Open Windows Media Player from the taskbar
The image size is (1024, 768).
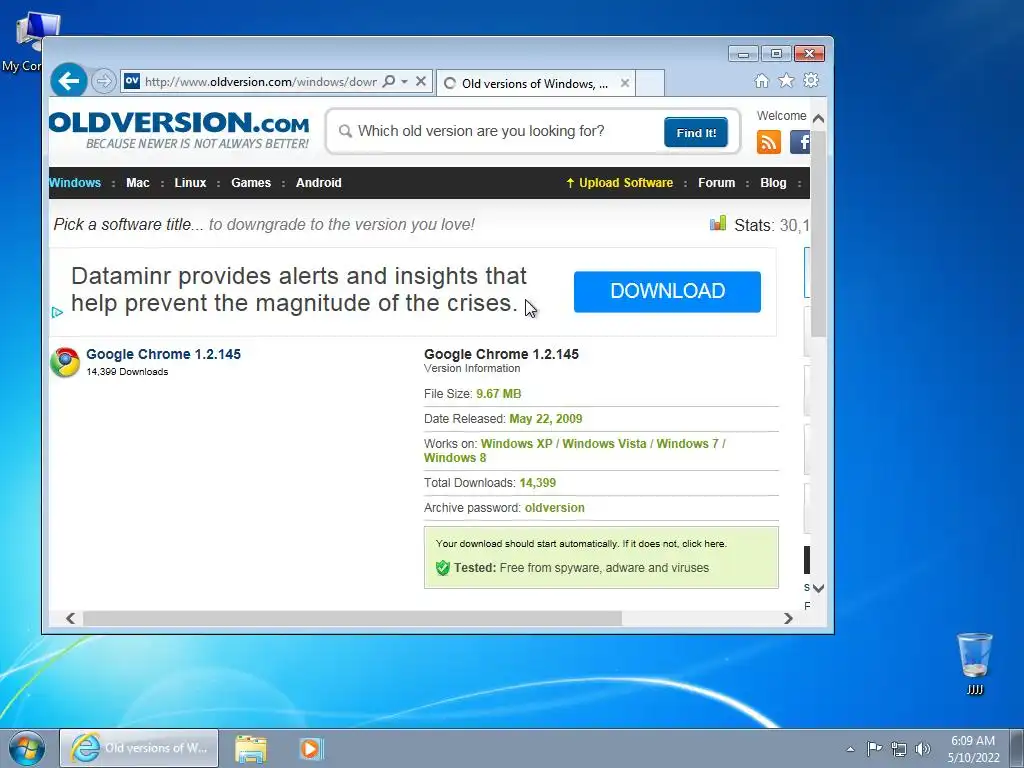[311, 748]
